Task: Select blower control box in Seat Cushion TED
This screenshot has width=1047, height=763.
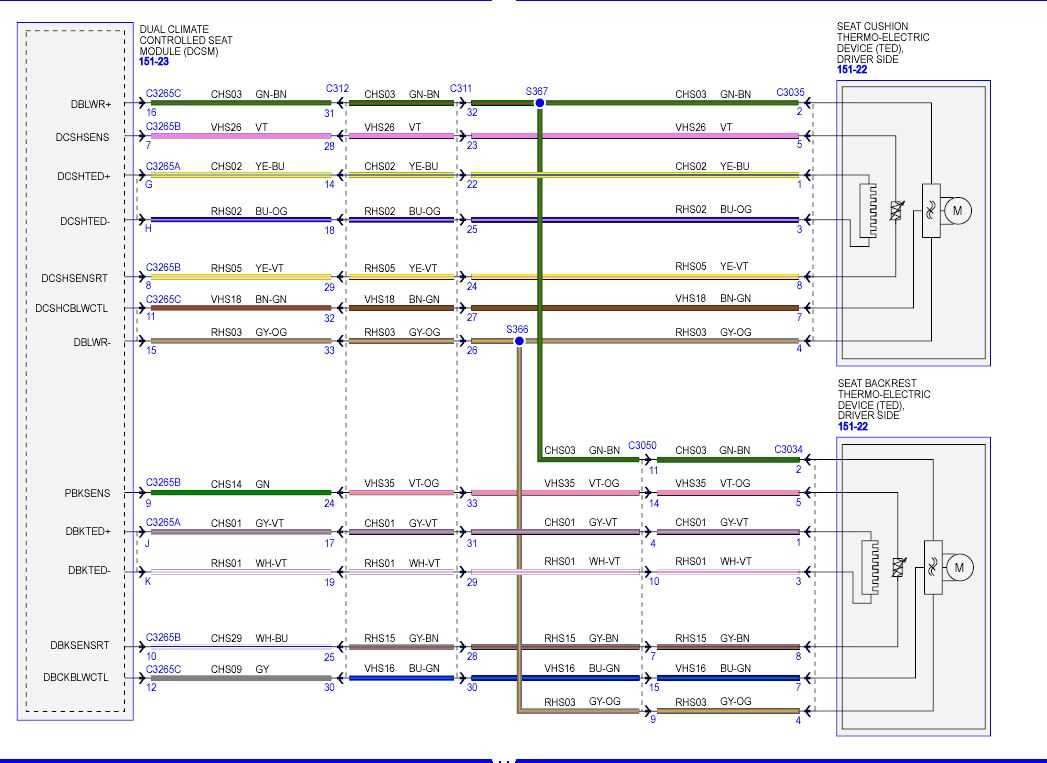Action: 931,210
